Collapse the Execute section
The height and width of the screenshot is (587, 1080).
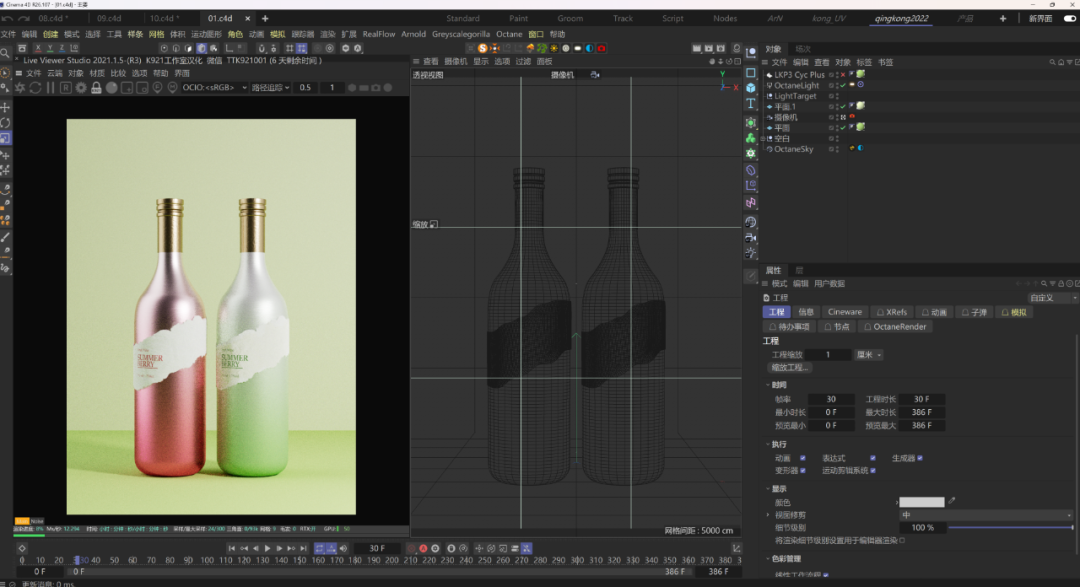[x=768, y=444]
